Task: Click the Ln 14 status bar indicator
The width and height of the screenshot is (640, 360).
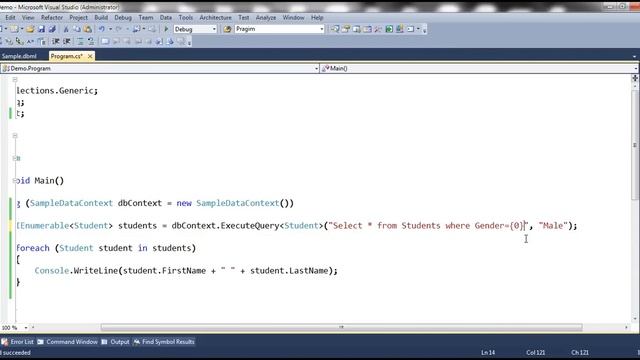Action: (488, 353)
